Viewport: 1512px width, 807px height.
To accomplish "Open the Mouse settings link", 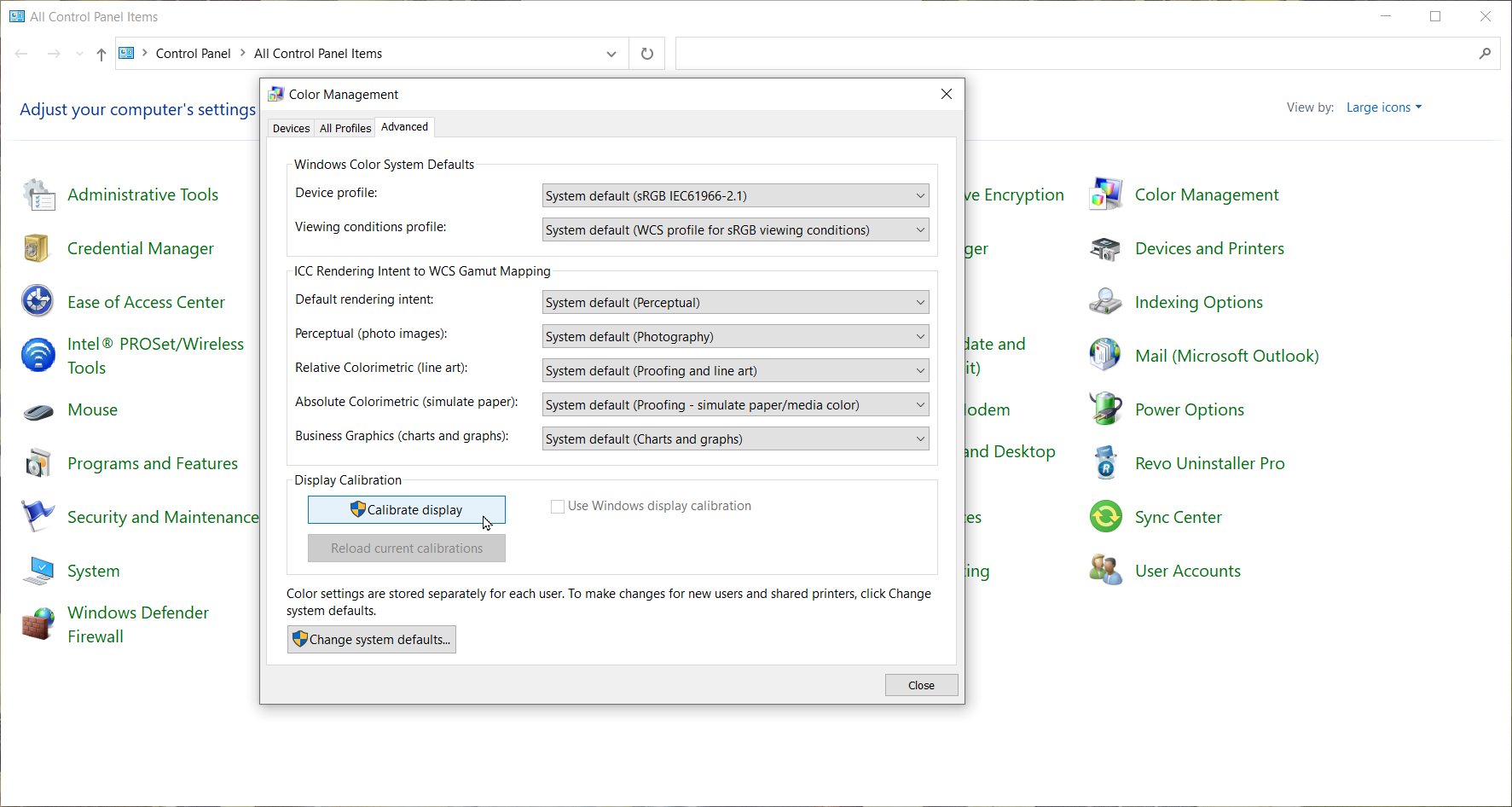I will (93, 409).
